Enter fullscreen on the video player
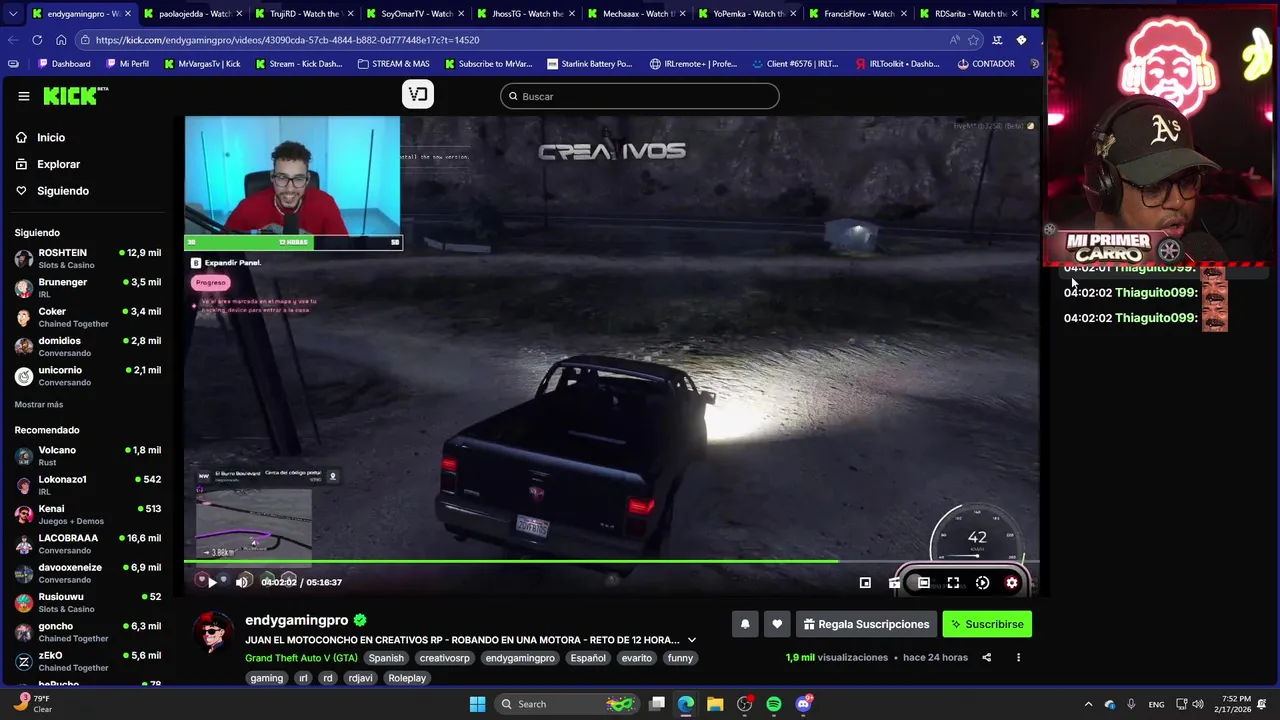 [x=953, y=583]
